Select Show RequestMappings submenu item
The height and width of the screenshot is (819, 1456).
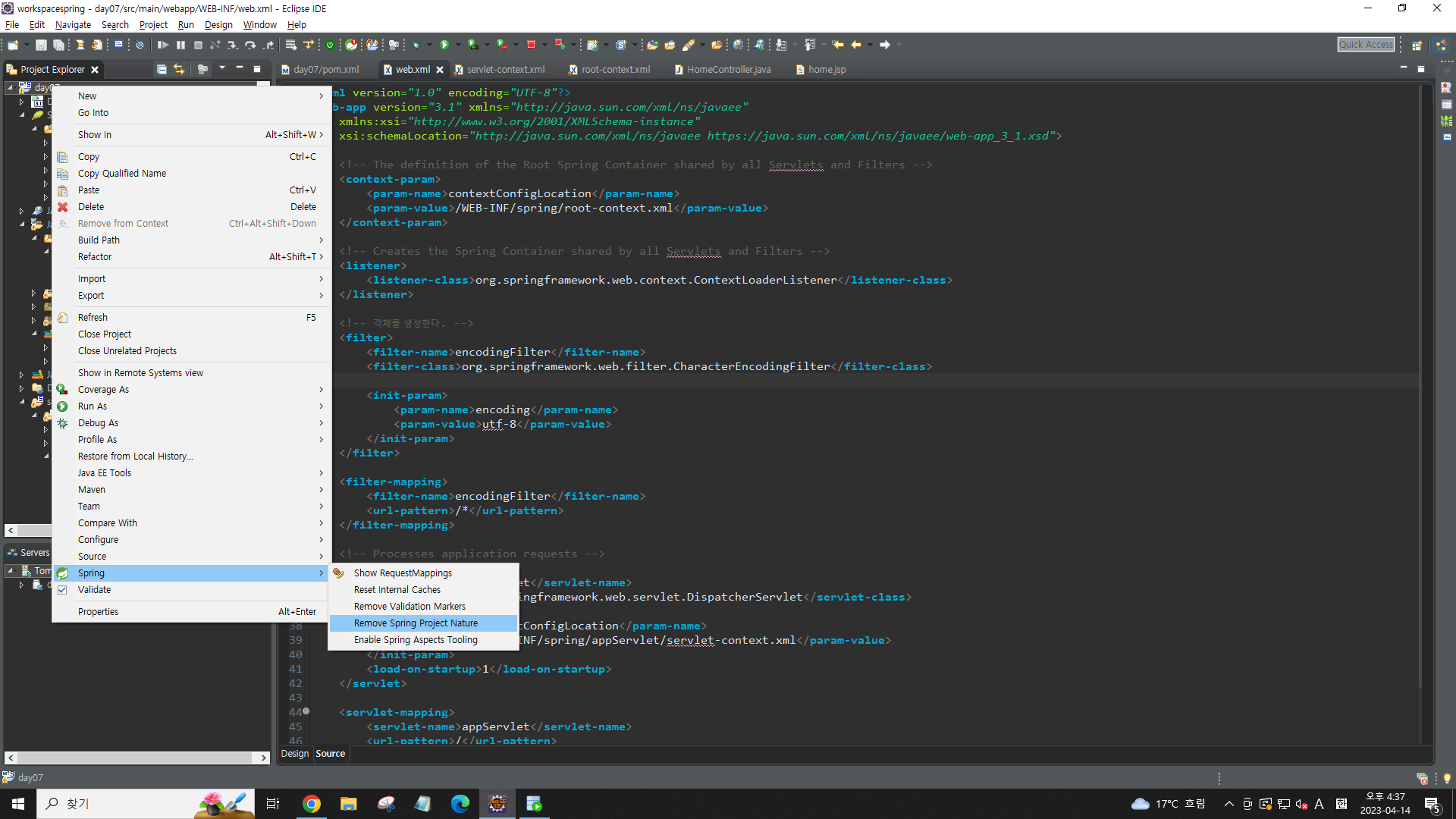click(423, 573)
